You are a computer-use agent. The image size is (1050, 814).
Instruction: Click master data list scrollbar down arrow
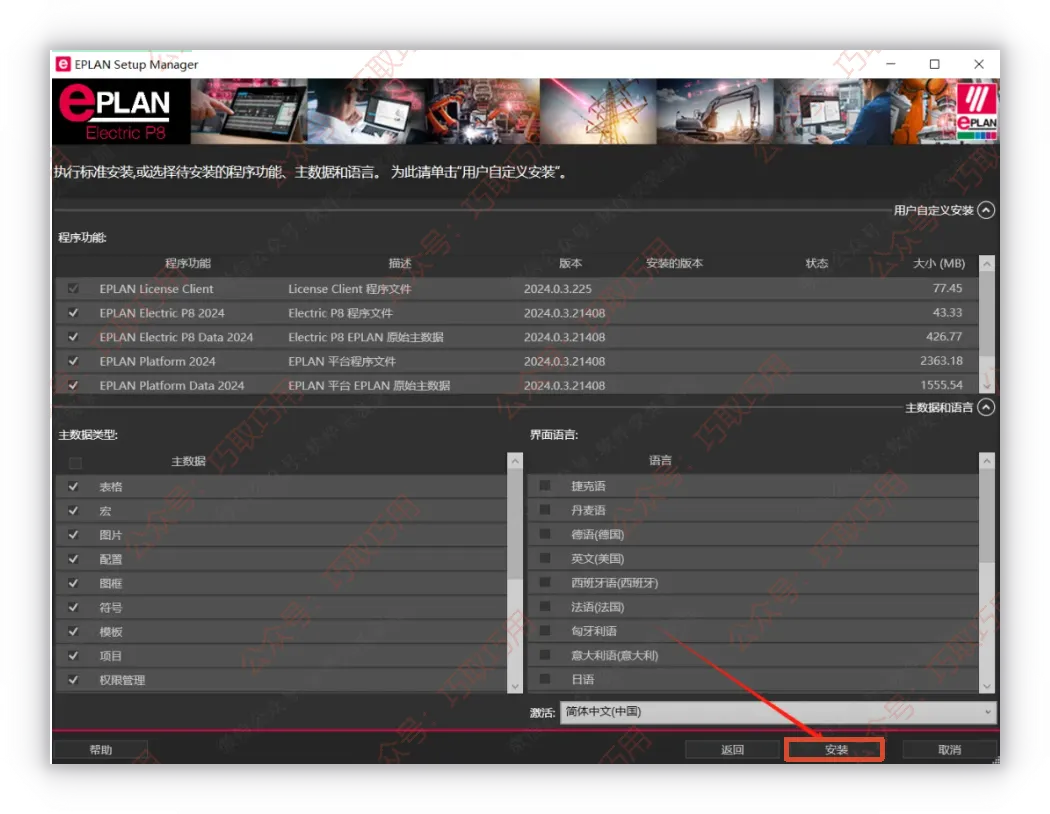point(515,685)
